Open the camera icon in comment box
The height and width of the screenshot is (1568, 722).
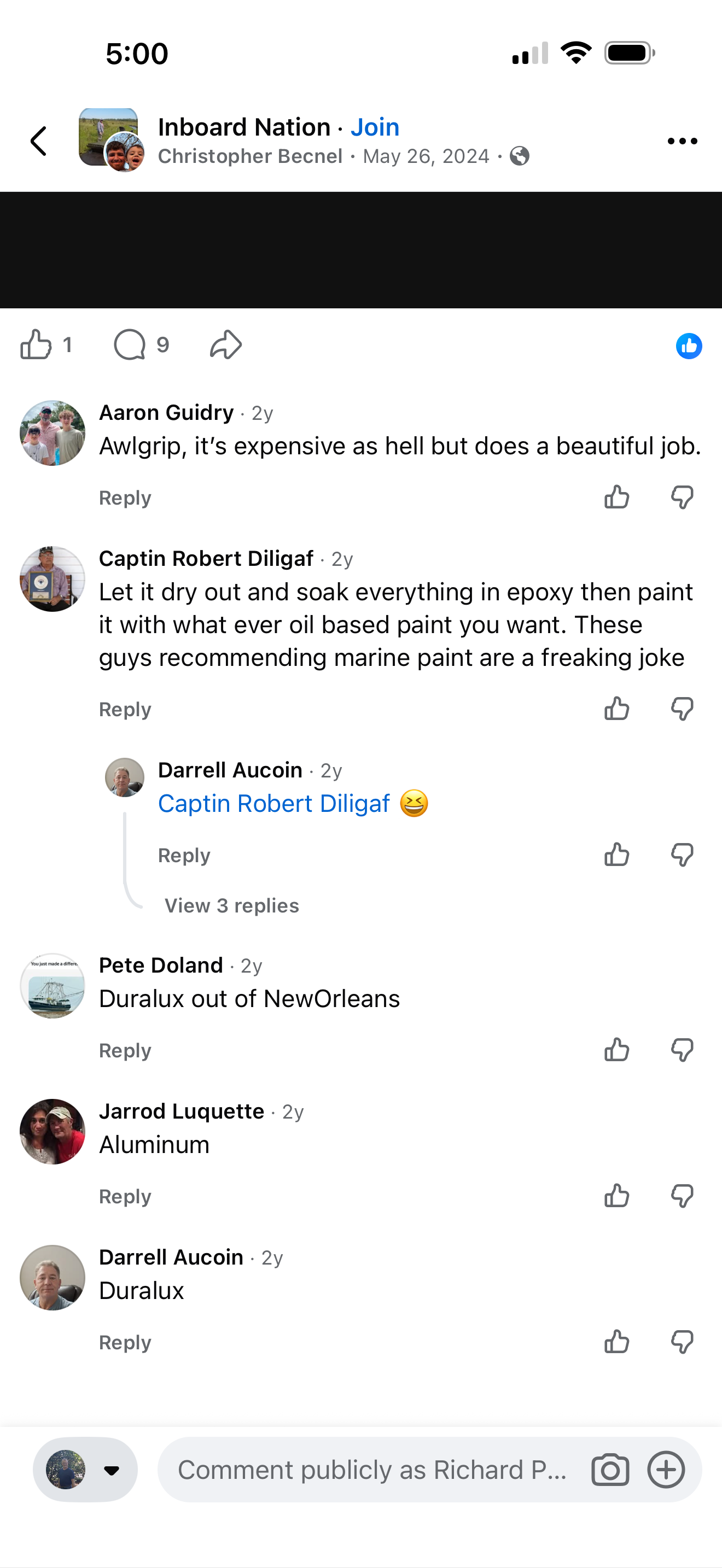pos(610,1470)
